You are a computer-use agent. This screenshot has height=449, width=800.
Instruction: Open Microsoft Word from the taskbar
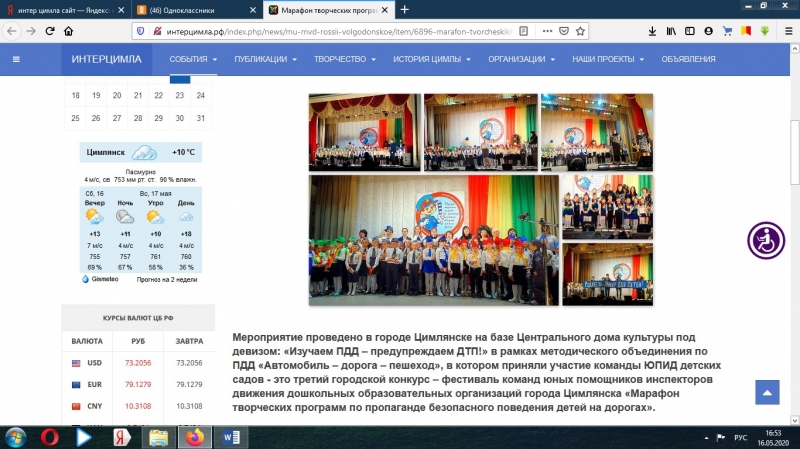[231, 437]
